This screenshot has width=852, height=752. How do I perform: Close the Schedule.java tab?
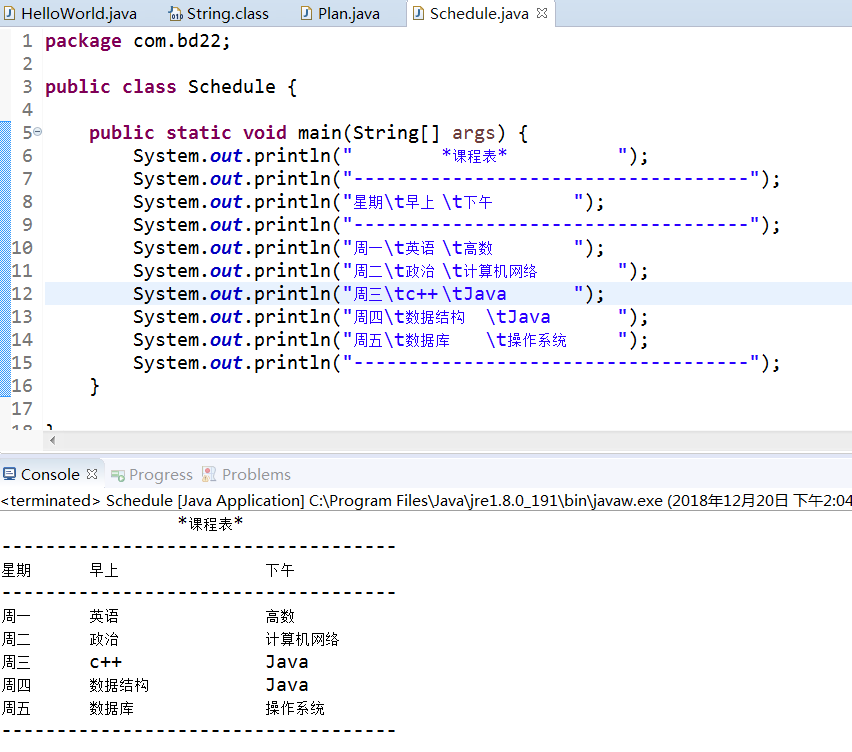pyautogui.click(x=542, y=13)
